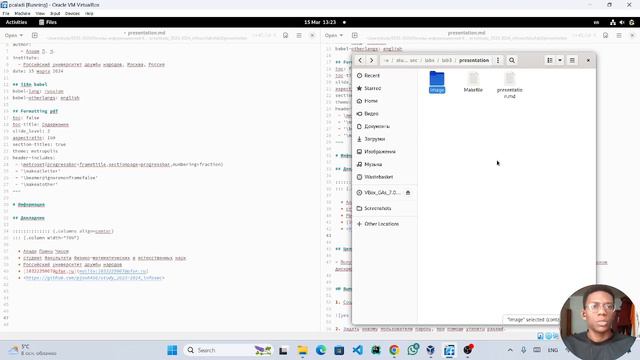
Task: Select the presentation.md file
Action: click(509, 84)
